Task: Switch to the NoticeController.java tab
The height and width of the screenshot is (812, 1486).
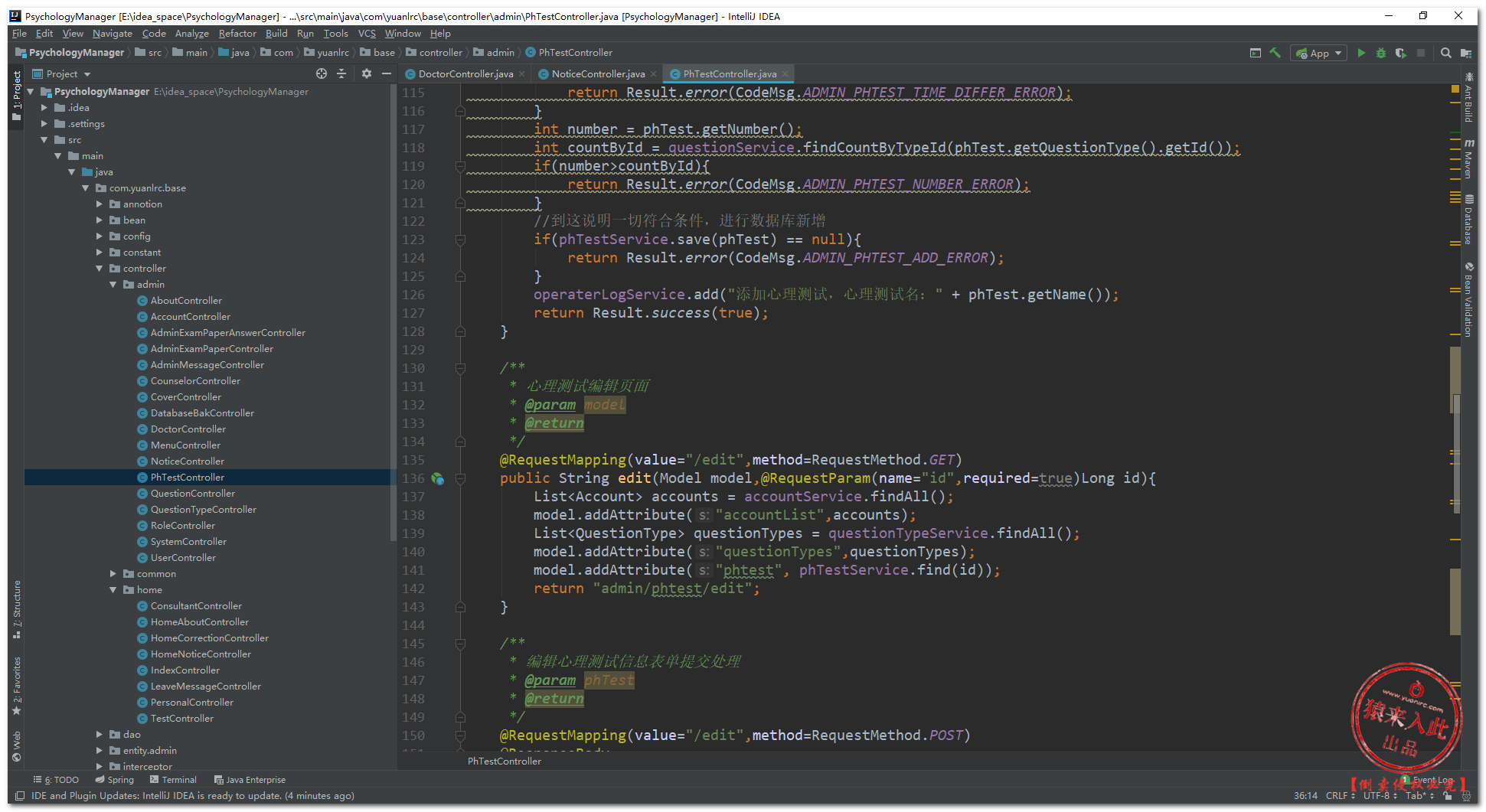Action: click(x=597, y=73)
